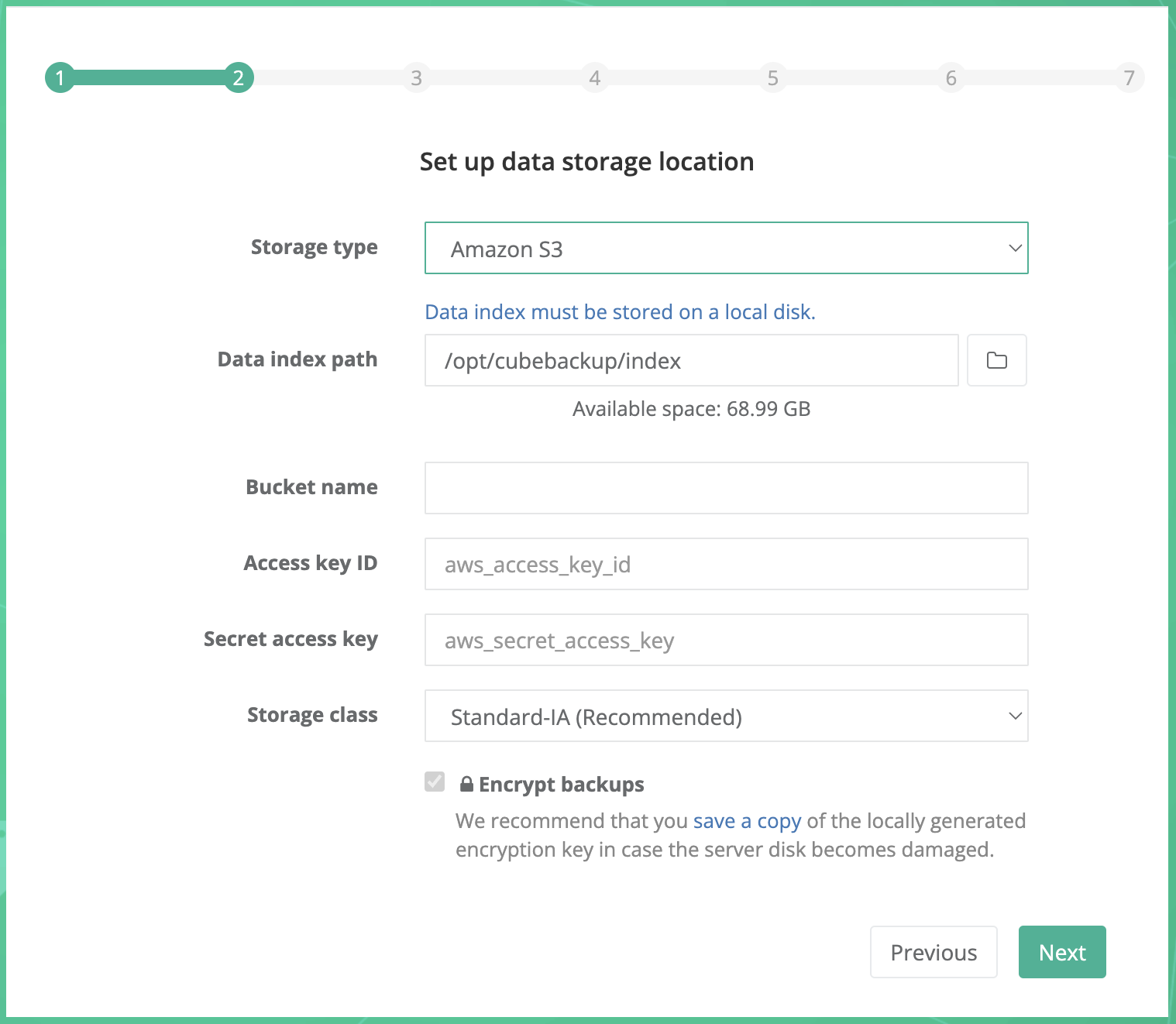Click the Next button
Screen dimensions: 1176x1024
[x=1061, y=952]
